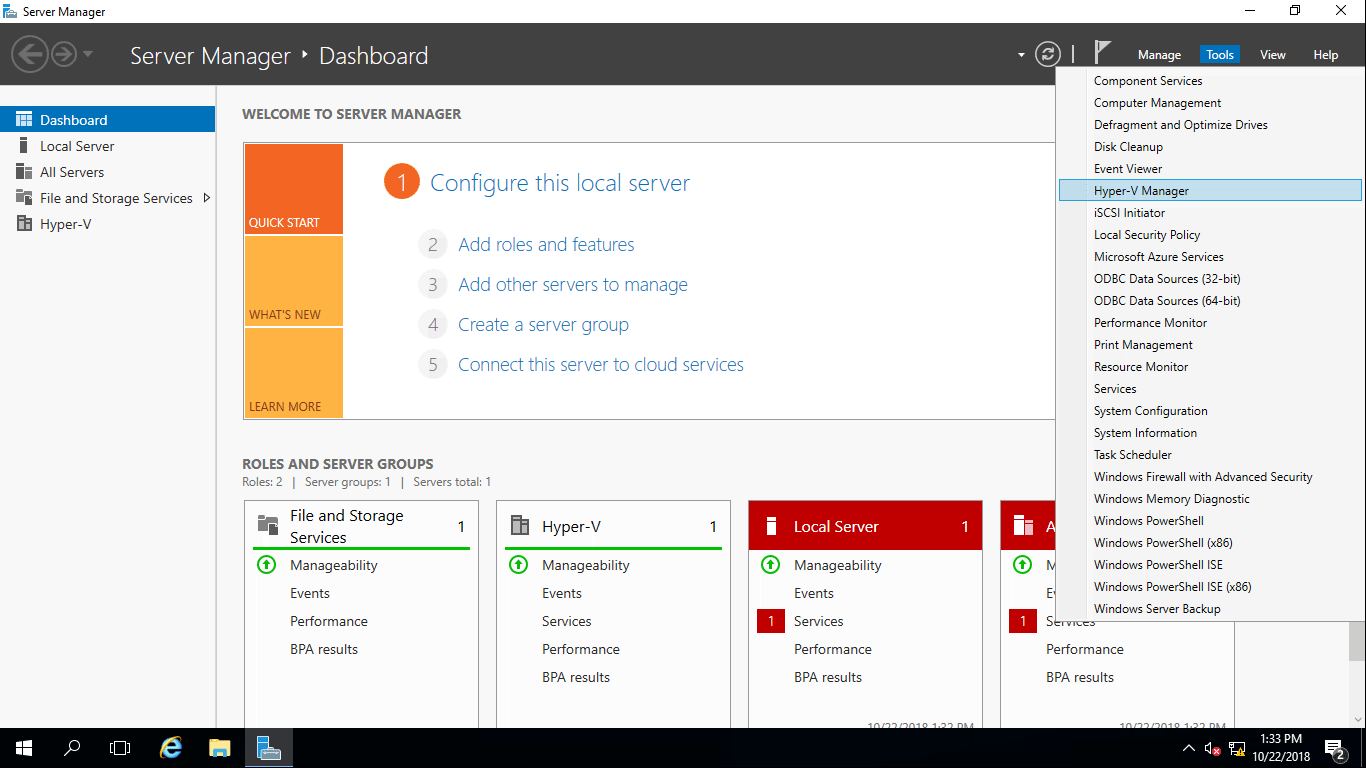This screenshot has width=1366, height=768.
Task: Click red Services alert badge in Local Server tile
Action: pyautogui.click(x=771, y=621)
